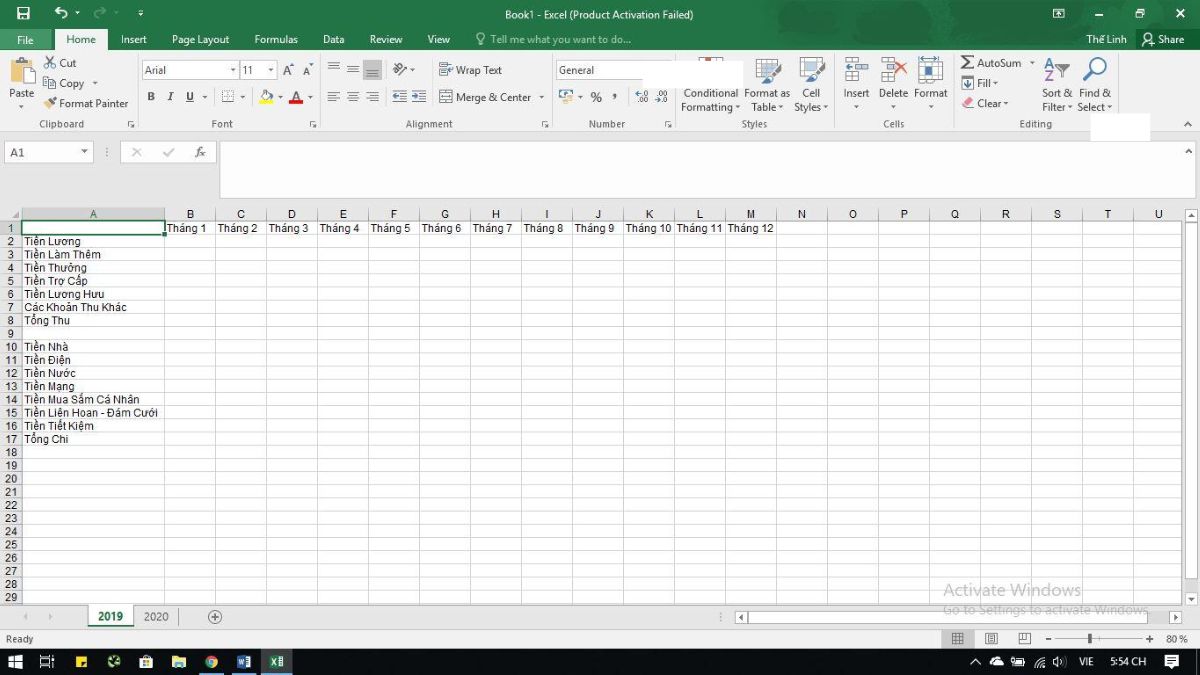Click the Cut scissors command
This screenshot has width=1200, height=675.
pos(59,63)
